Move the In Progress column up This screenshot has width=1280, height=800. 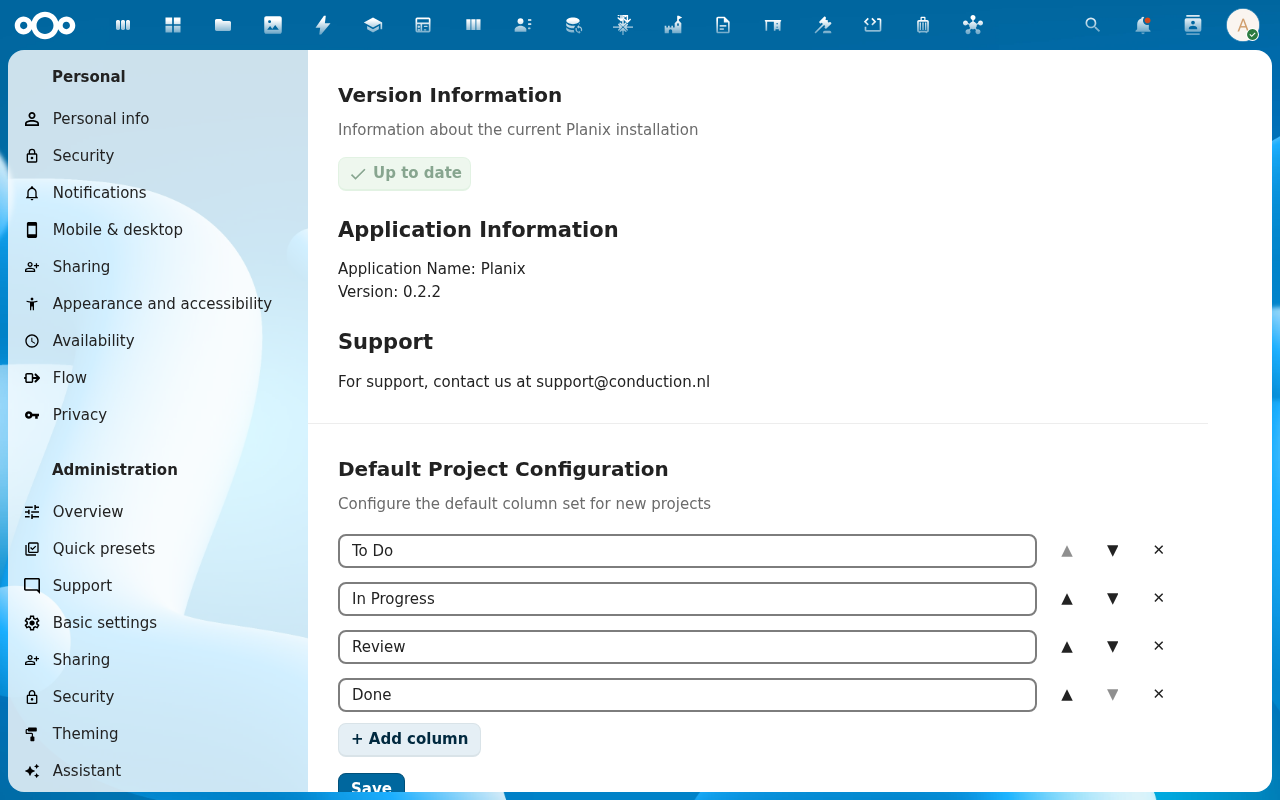pyautogui.click(x=1067, y=599)
